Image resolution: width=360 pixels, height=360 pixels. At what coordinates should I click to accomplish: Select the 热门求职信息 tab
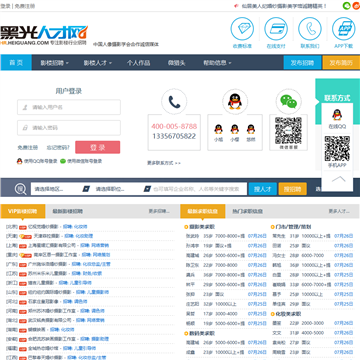click(x=247, y=211)
